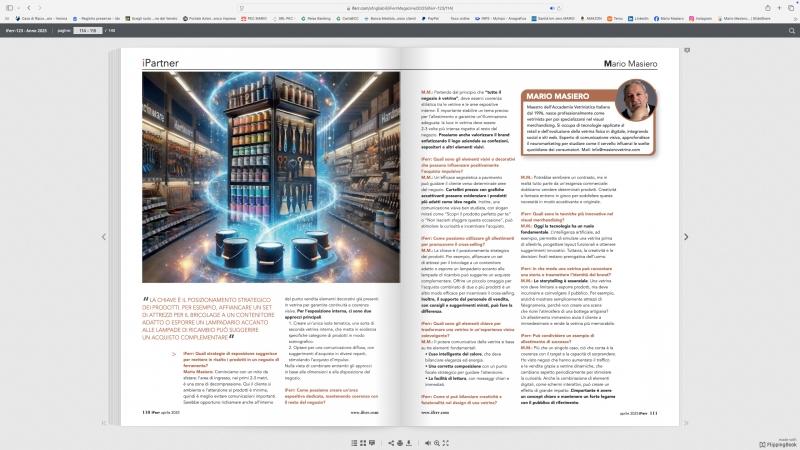Image resolution: width=800 pixels, height=450 pixels.
Task: Toggle the Safari sidebar
Action: pos(9,8)
